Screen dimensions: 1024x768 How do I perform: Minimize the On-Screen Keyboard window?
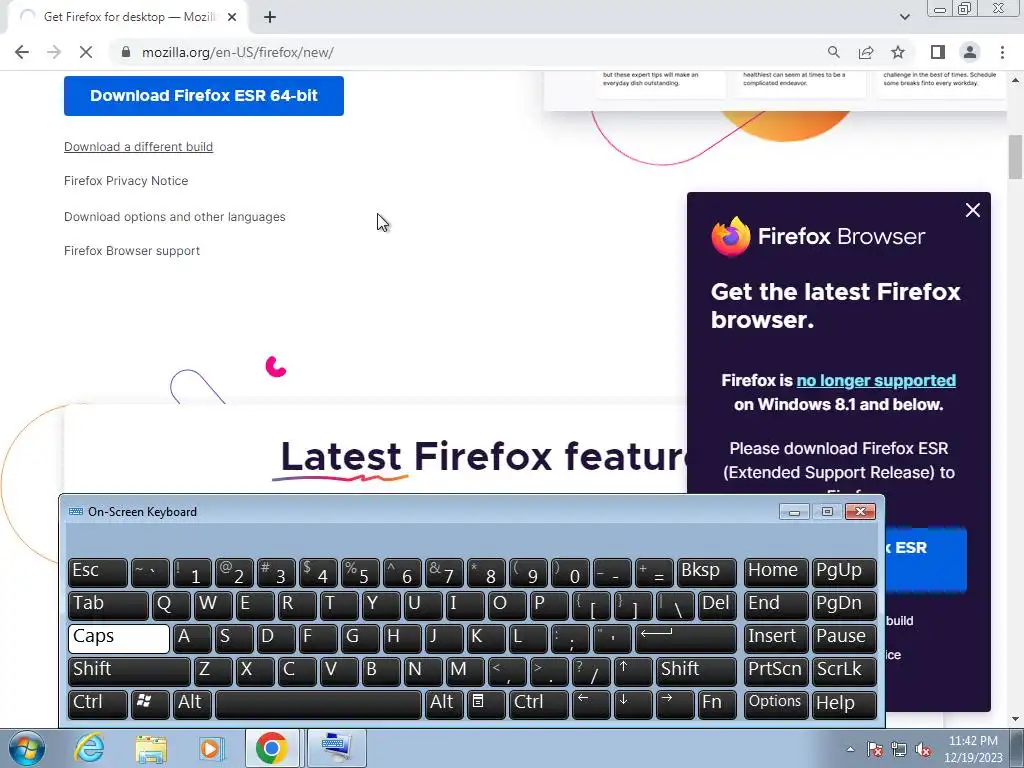coord(794,511)
